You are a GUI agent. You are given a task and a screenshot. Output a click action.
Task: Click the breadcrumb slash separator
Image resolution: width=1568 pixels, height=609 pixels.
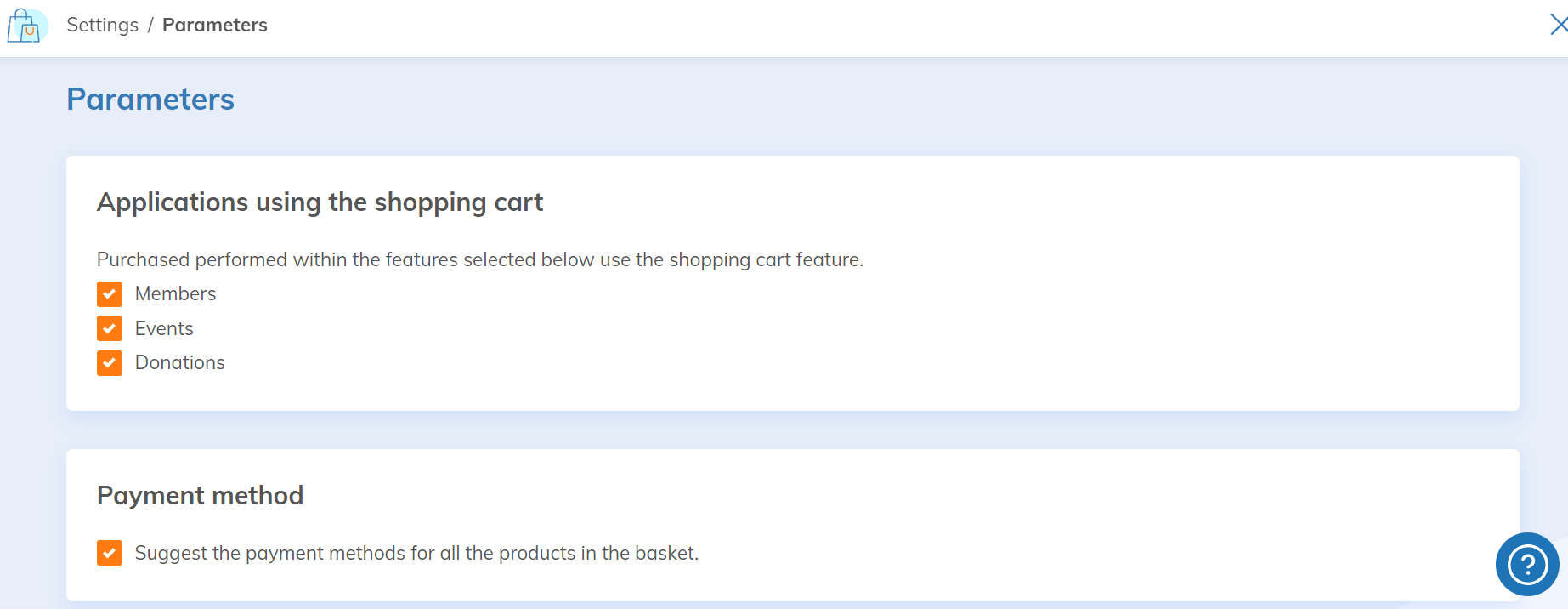click(x=150, y=25)
